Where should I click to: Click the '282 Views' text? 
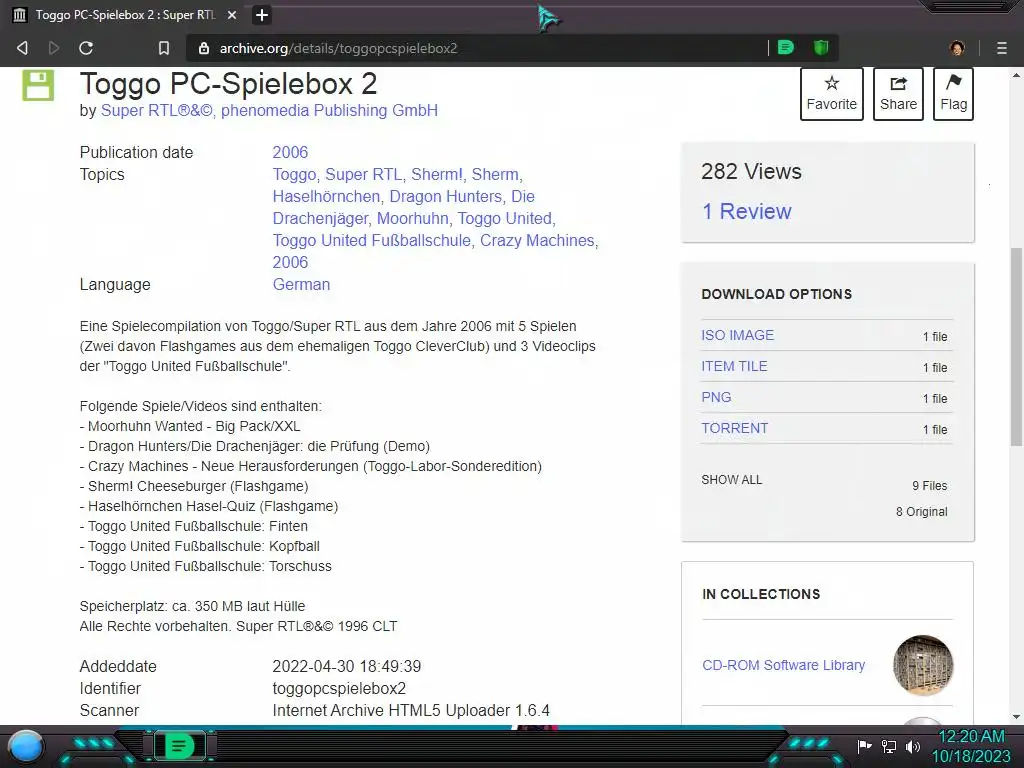coord(751,171)
